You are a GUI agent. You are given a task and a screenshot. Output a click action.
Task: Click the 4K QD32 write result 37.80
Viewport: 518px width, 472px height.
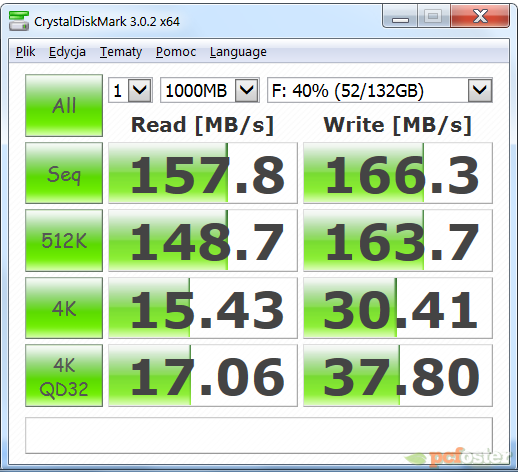[x=398, y=376]
